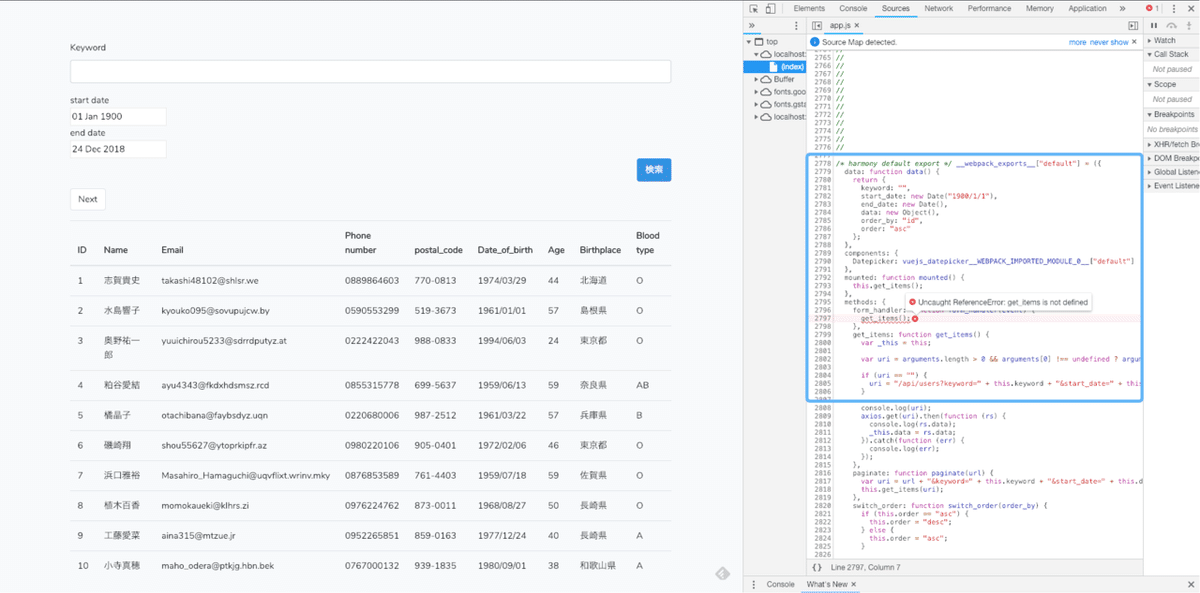Open DevTools customize menu (three dots)
1200x593 pixels.
pyautogui.click(x=1175, y=8)
